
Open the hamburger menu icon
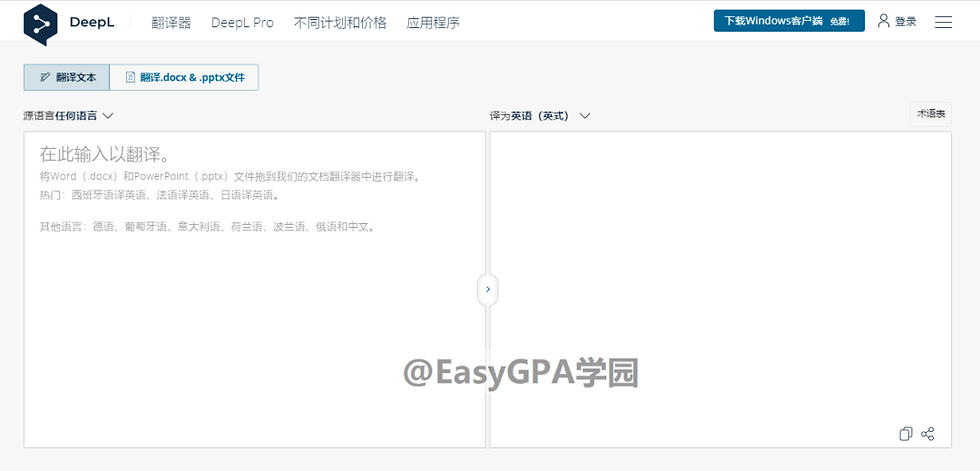coord(943,22)
